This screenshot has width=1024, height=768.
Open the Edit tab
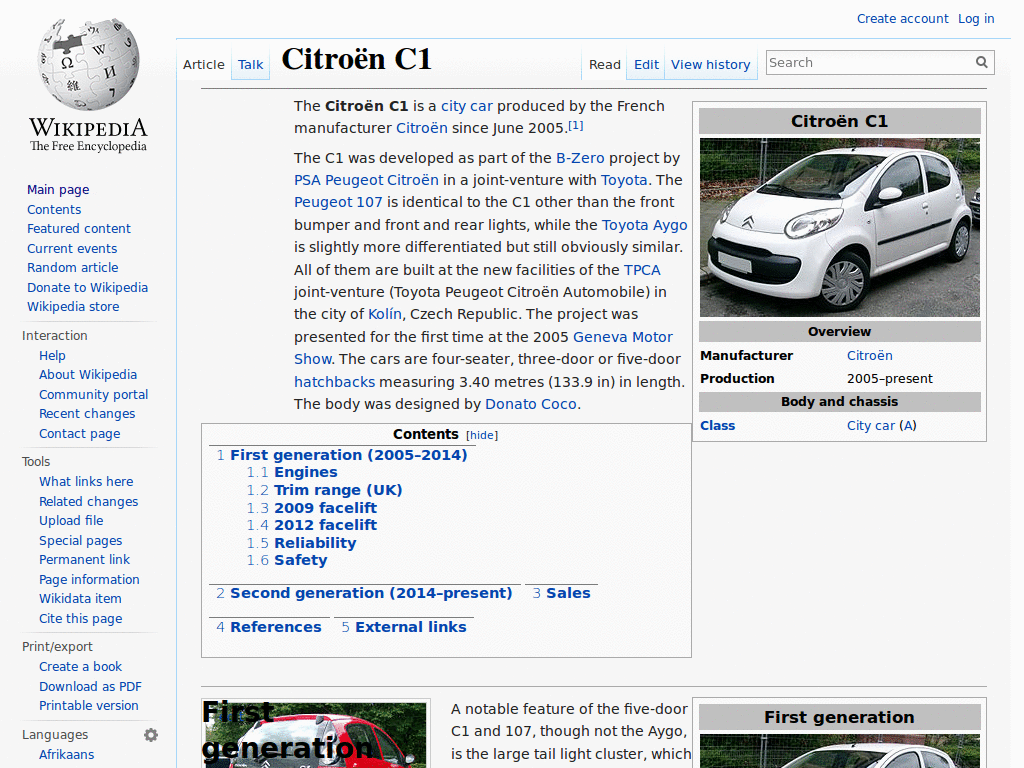(x=646, y=65)
